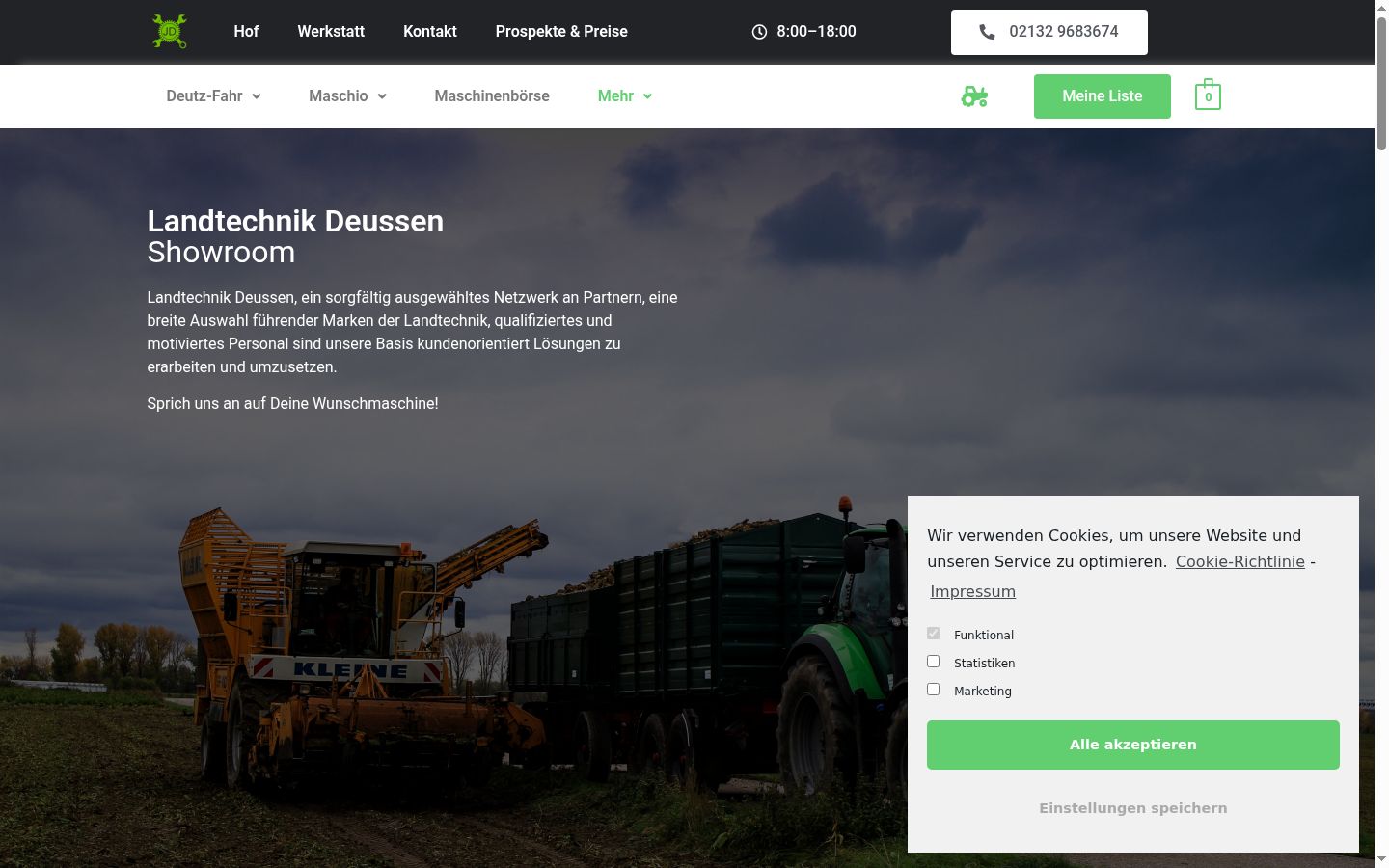Expand the Deutz-Fahr dropdown menu

(x=213, y=96)
